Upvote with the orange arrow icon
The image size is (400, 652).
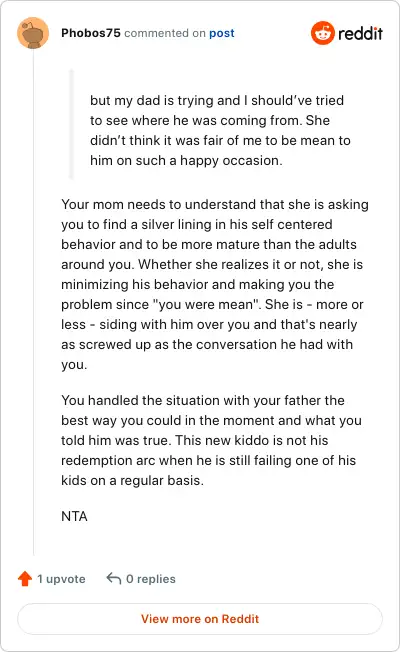point(25,578)
